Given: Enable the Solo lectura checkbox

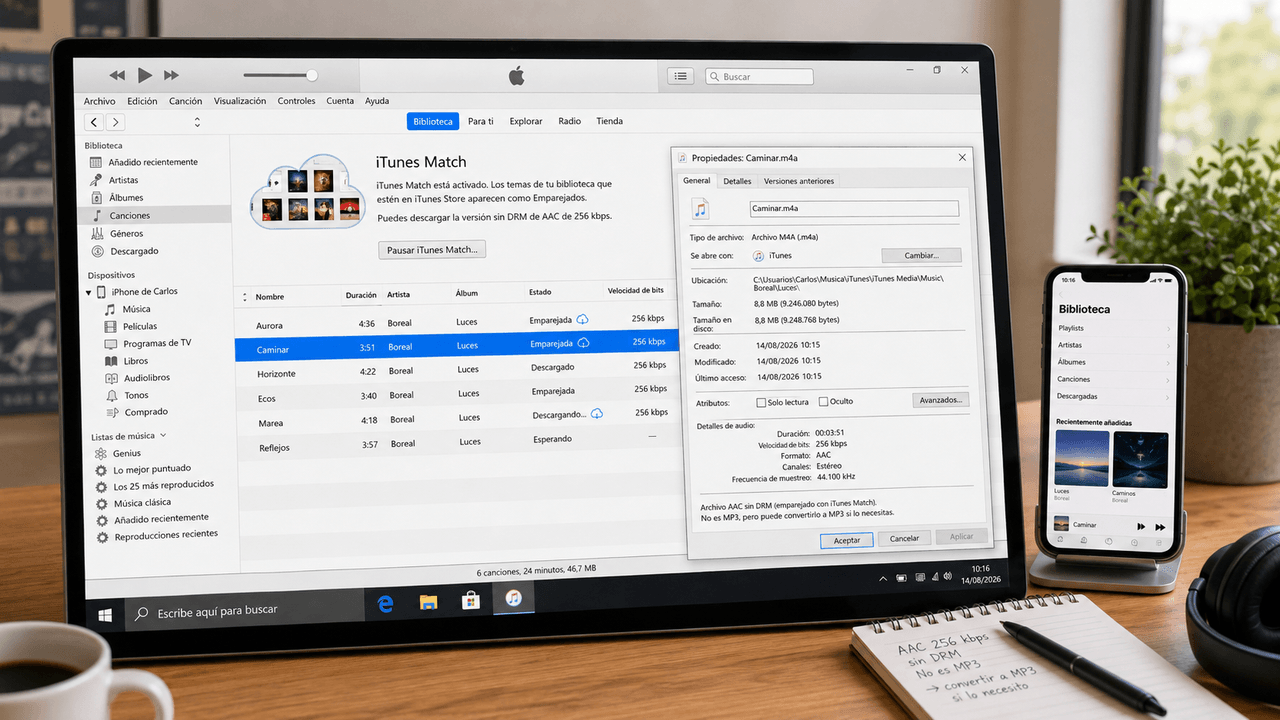Looking at the screenshot, I should coord(761,402).
